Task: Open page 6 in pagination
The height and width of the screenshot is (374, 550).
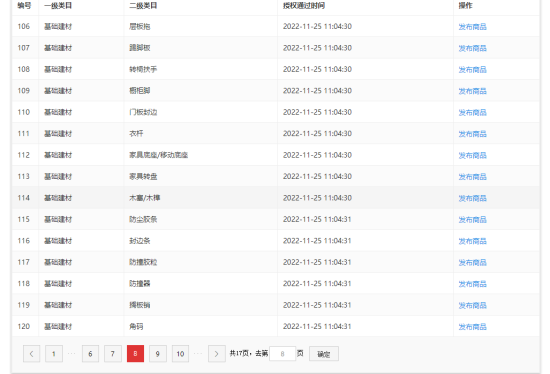Action: click(x=90, y=354)
